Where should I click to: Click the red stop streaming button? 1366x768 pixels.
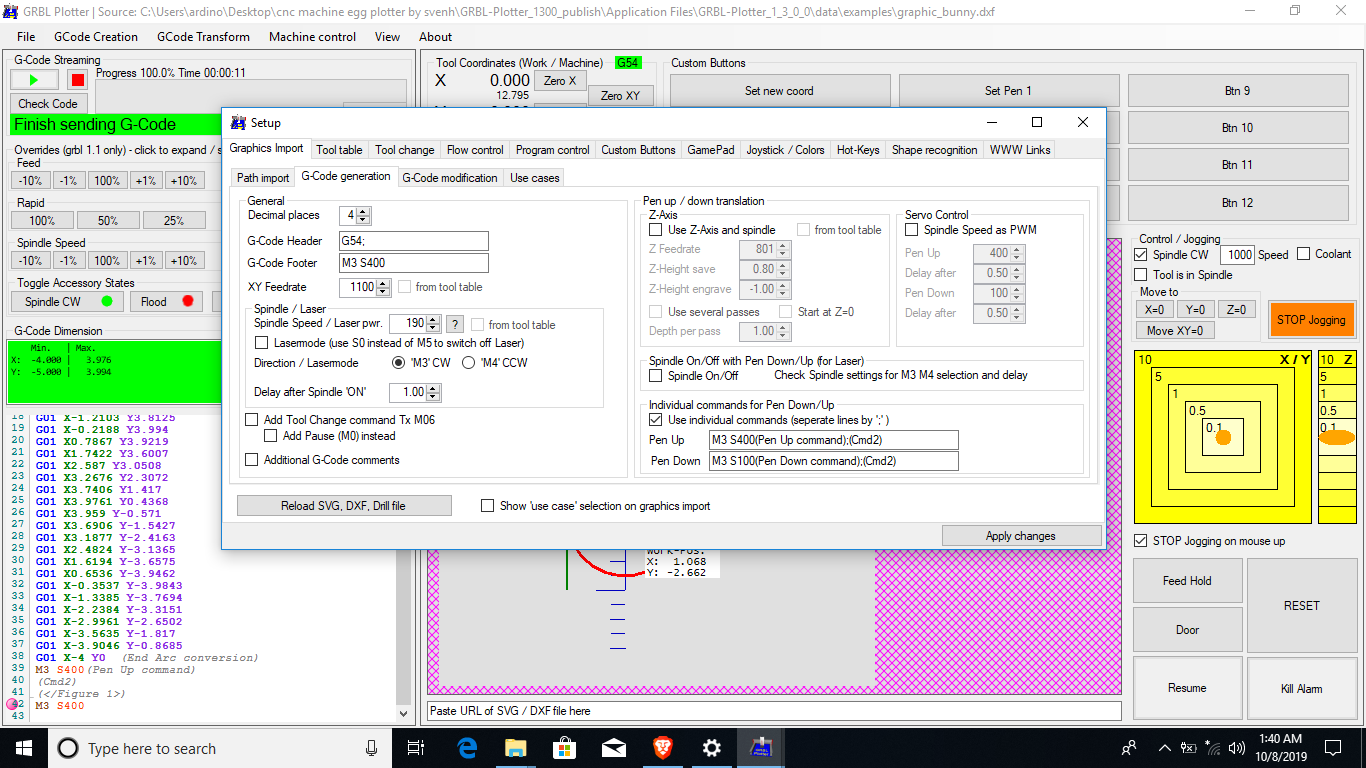click(x=77, y=80)
